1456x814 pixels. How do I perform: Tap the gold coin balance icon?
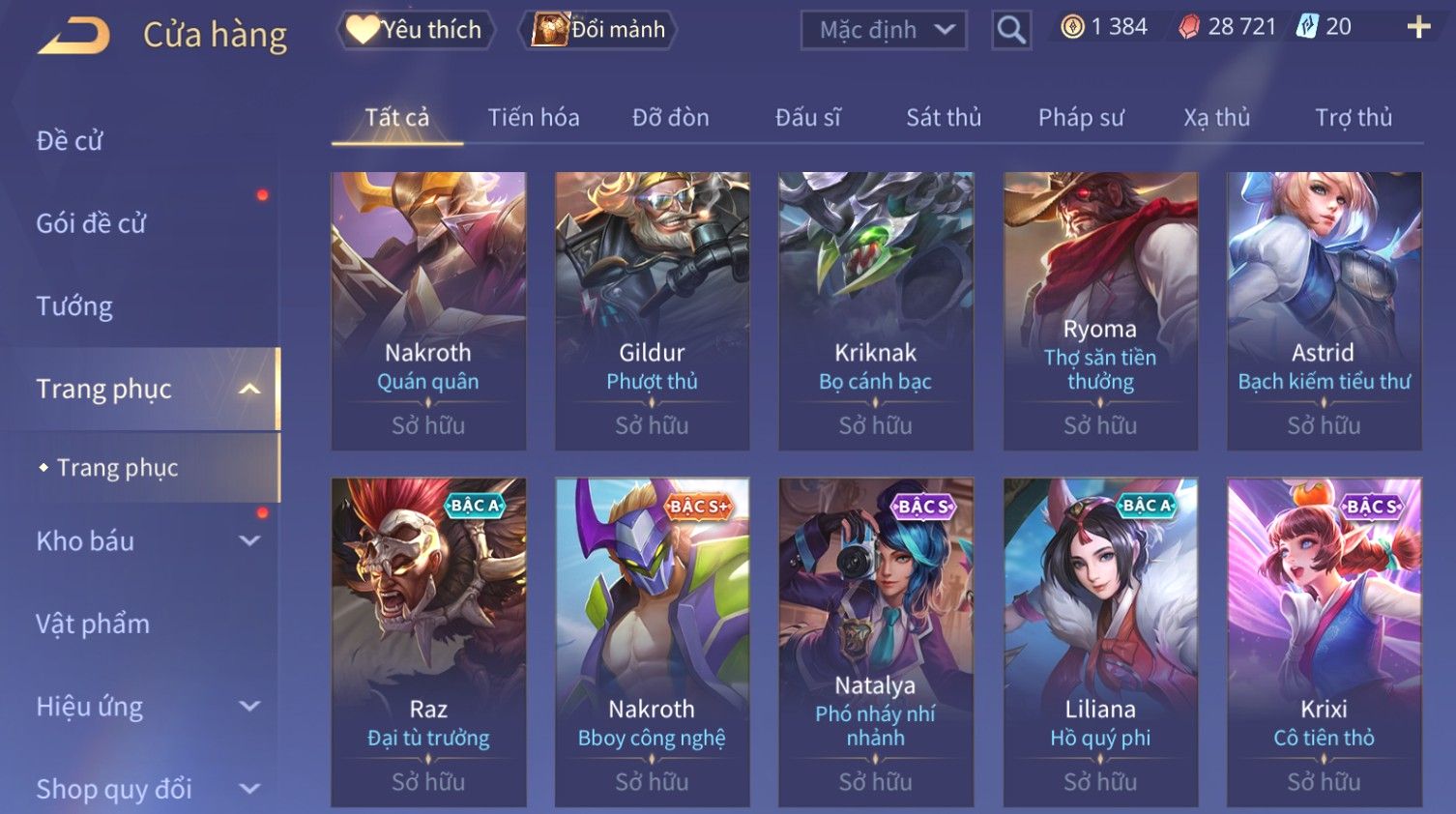pos(1072,27)
